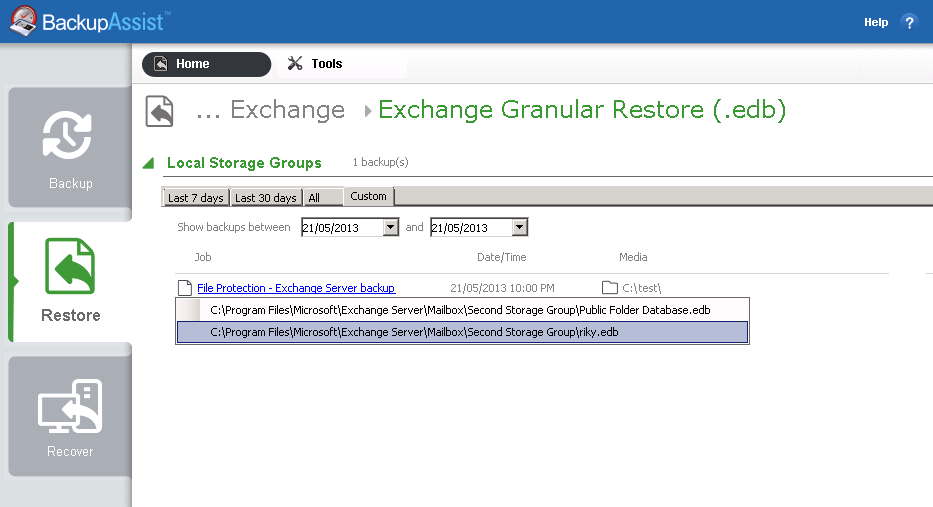Open the start date dropdown arrow
Screen dimensions: 933x507
pos(390,227)
